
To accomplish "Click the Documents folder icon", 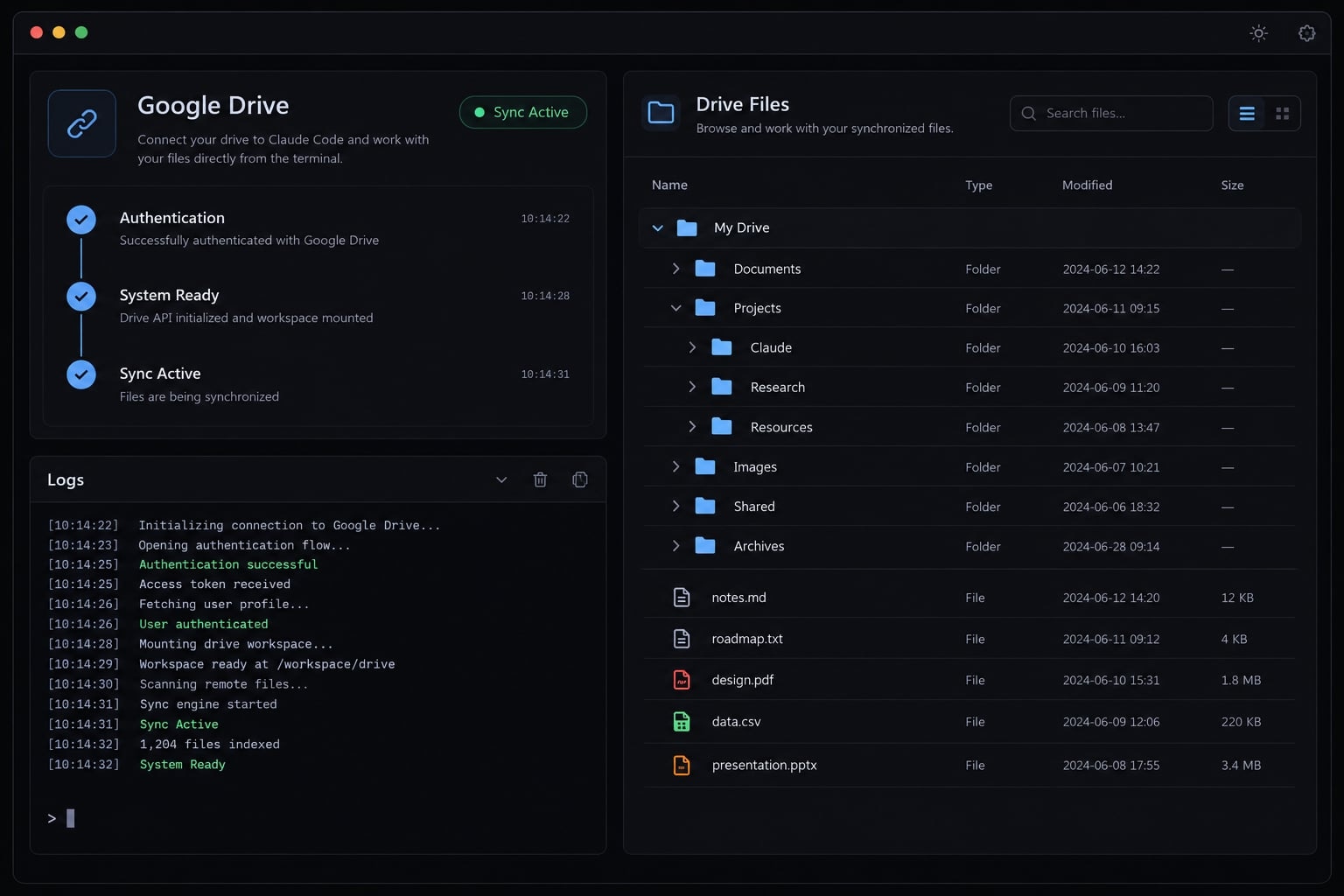I will coord(705,269).
